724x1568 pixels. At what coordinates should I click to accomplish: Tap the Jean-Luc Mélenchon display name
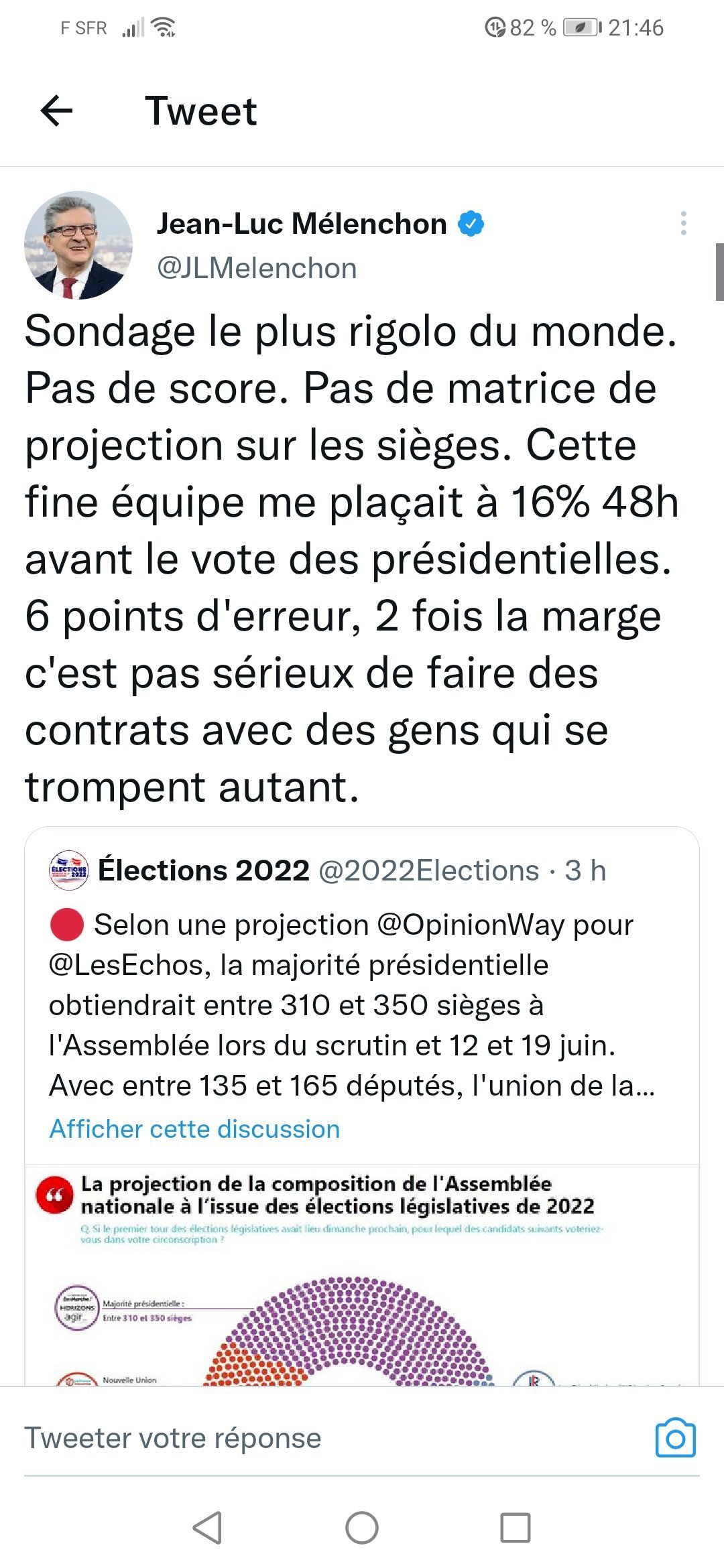pos(302,224)
